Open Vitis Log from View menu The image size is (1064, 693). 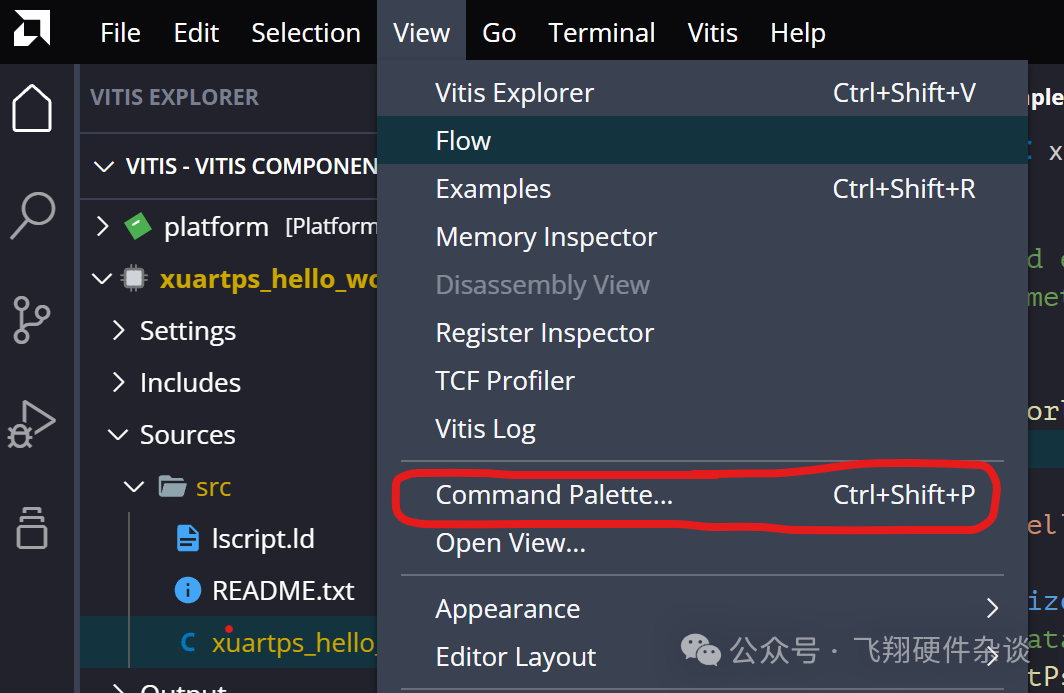click(x=702, y=429)
